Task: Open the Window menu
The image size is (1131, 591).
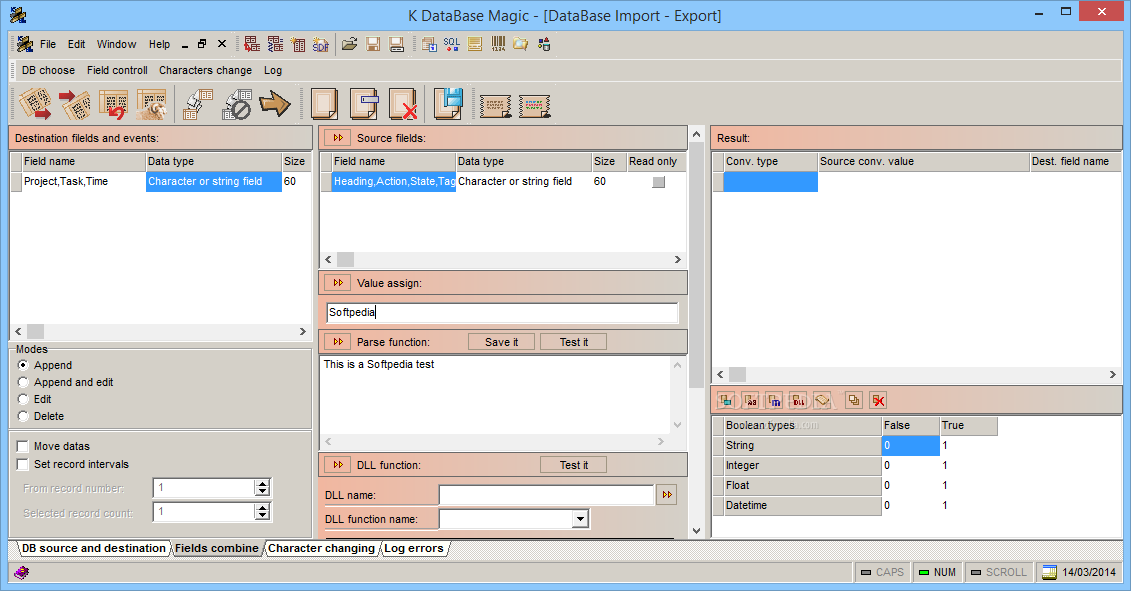Action: coord(116,45)
